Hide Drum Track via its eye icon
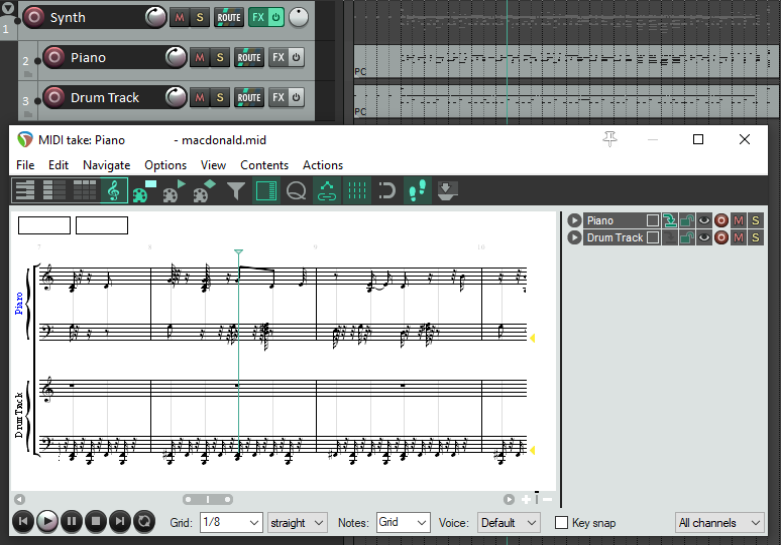 703,238
